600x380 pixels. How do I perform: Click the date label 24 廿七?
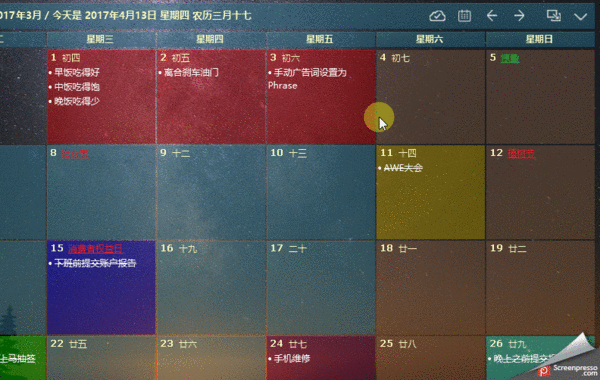(289, 344)
